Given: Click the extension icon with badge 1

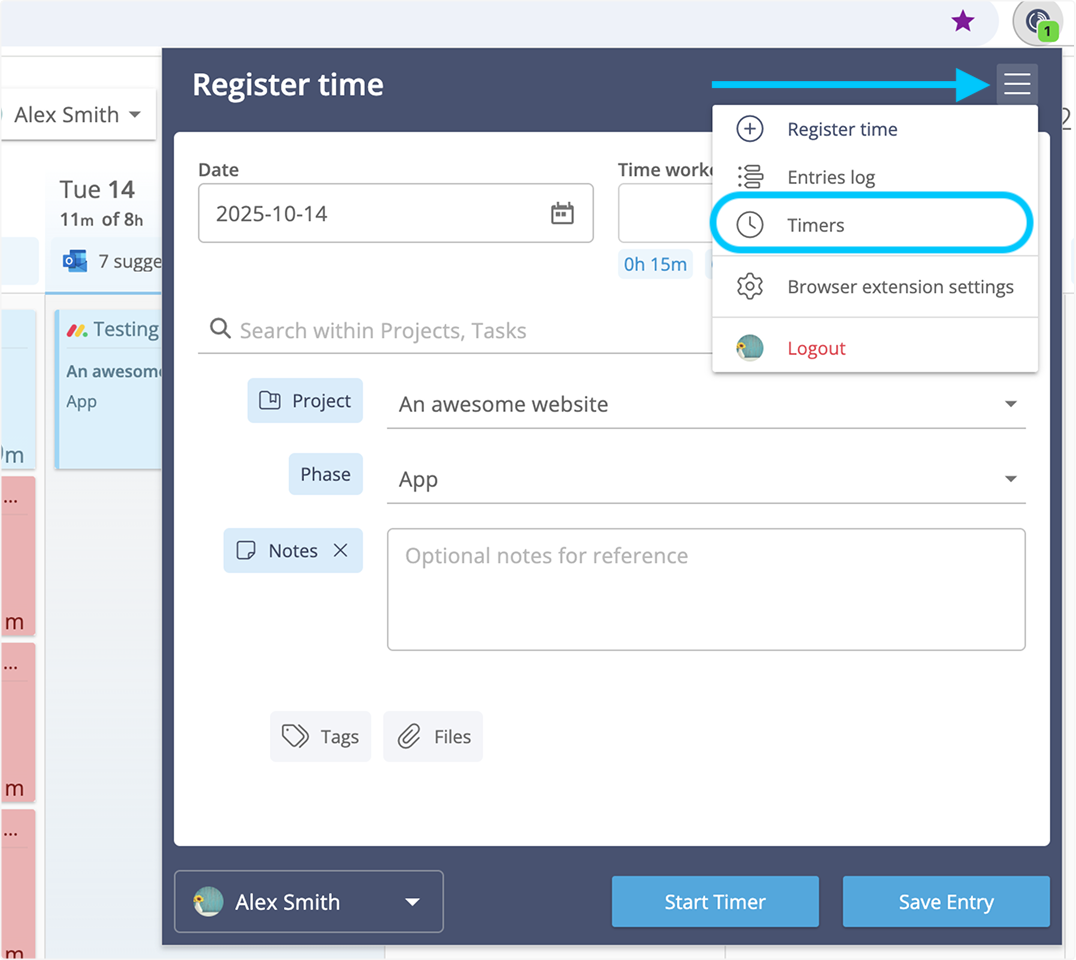Looking at the screenshot, I should [x=1037, y=22].
